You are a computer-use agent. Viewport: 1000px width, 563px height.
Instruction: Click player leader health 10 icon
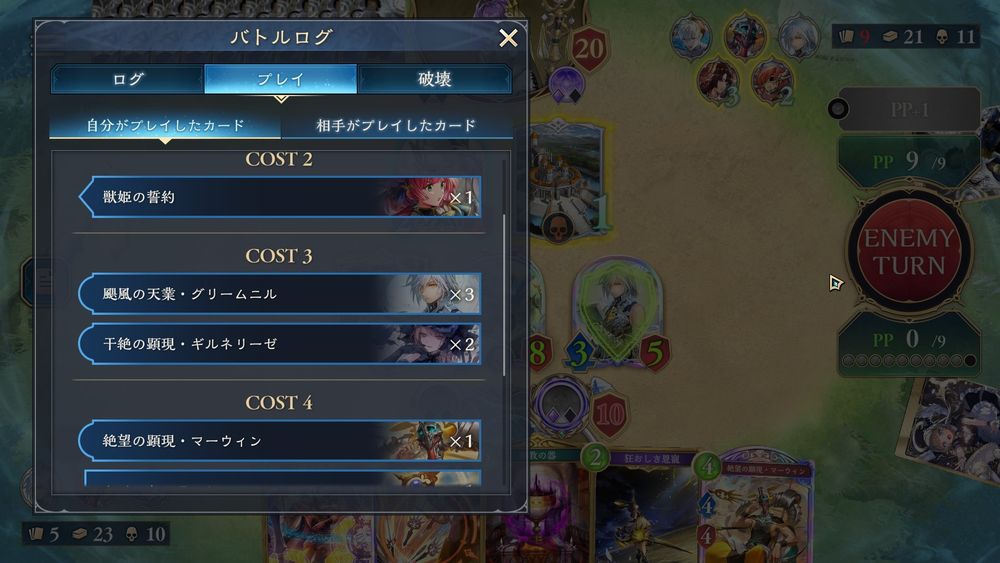point(609,416)
